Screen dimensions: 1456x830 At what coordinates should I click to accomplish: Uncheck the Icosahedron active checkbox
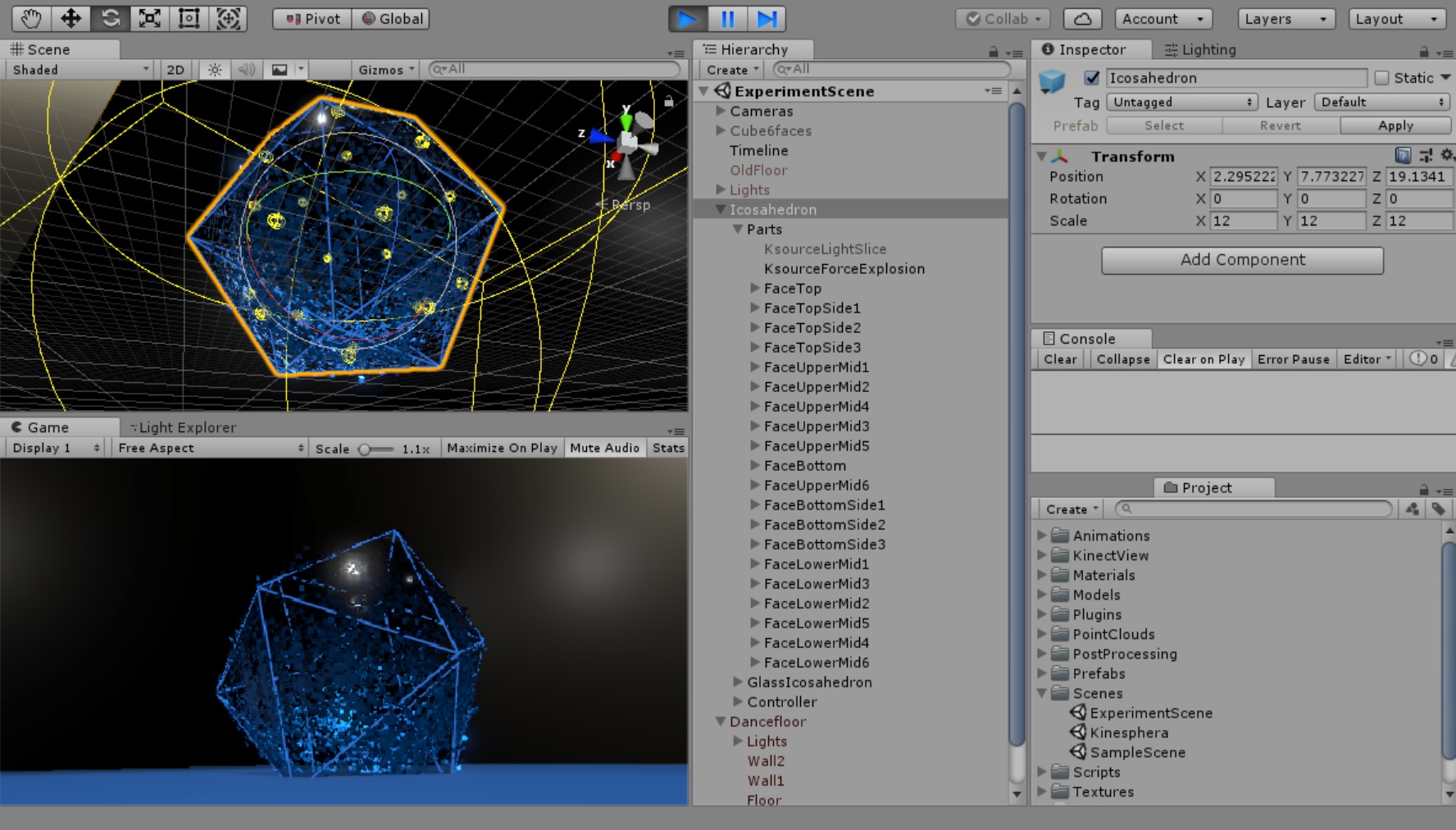coord(1091,78)
